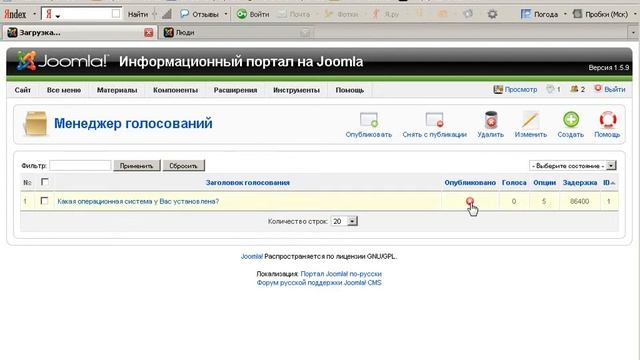This screenshot has width=640, height=360.
Task: Open the poll Какая операционная система у Вас установлена?
Action: [x=138, y=201]
